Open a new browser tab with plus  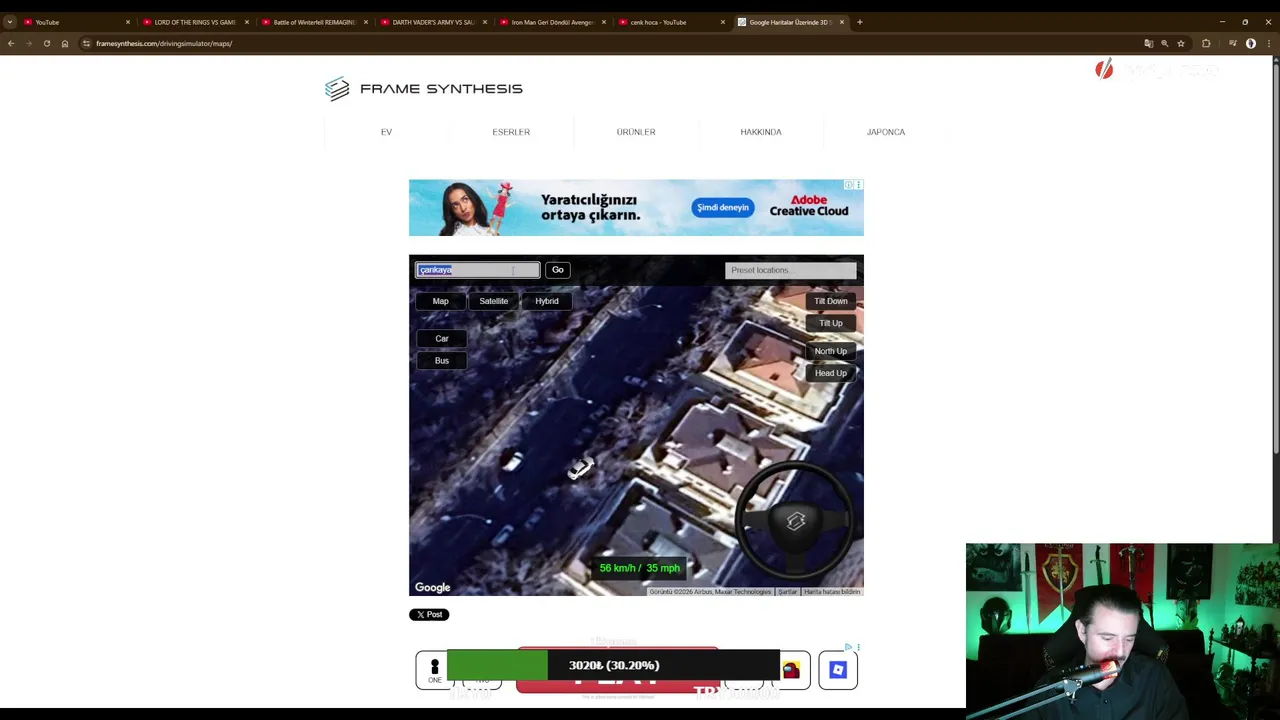tap(859, 22)
